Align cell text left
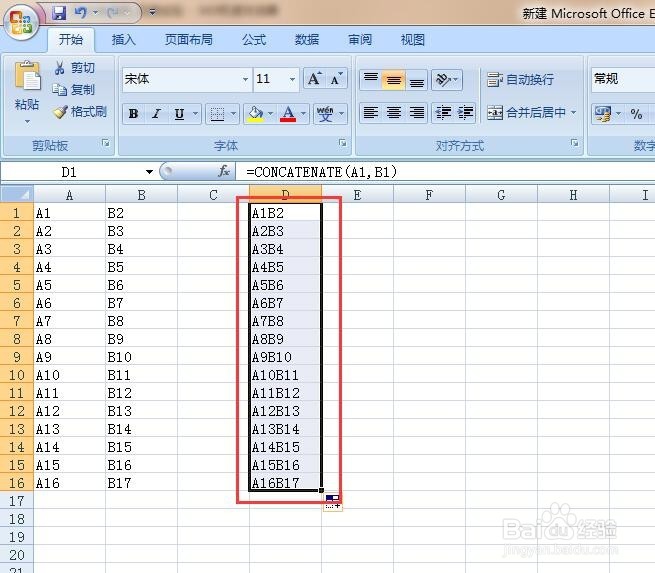Image resolution: width=655 pixels, height=573 pixels. 371,113
